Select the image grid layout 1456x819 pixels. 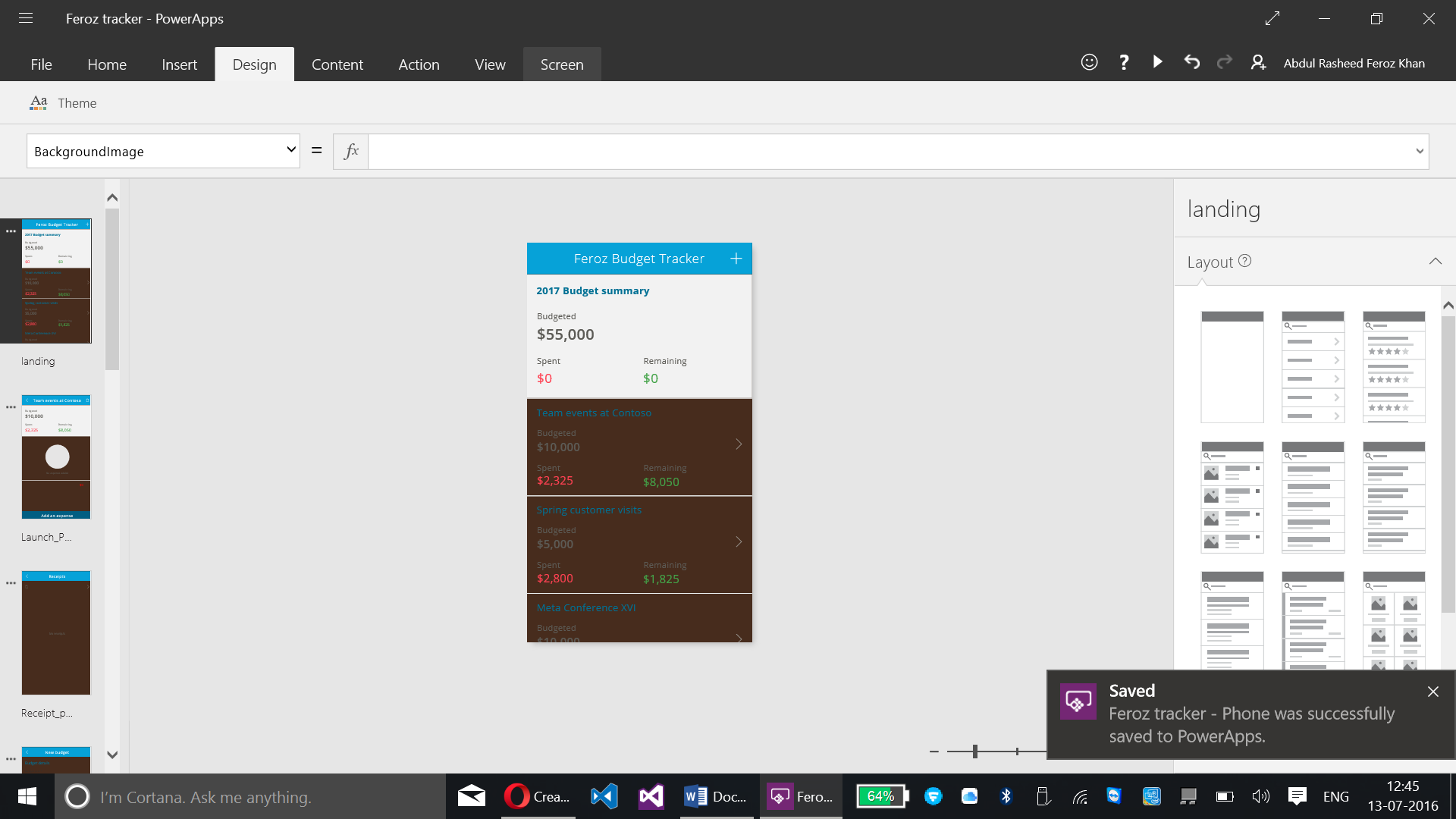tap(1394, 620)
